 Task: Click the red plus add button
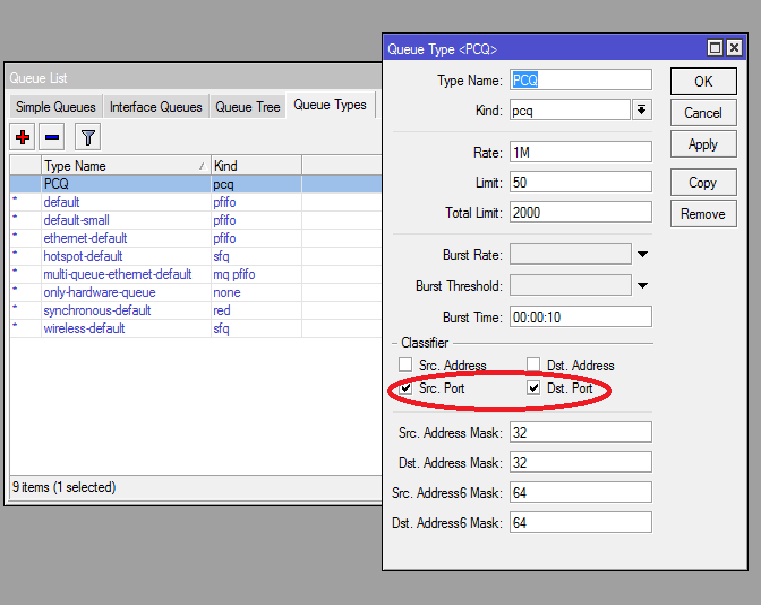coord(22,138)
